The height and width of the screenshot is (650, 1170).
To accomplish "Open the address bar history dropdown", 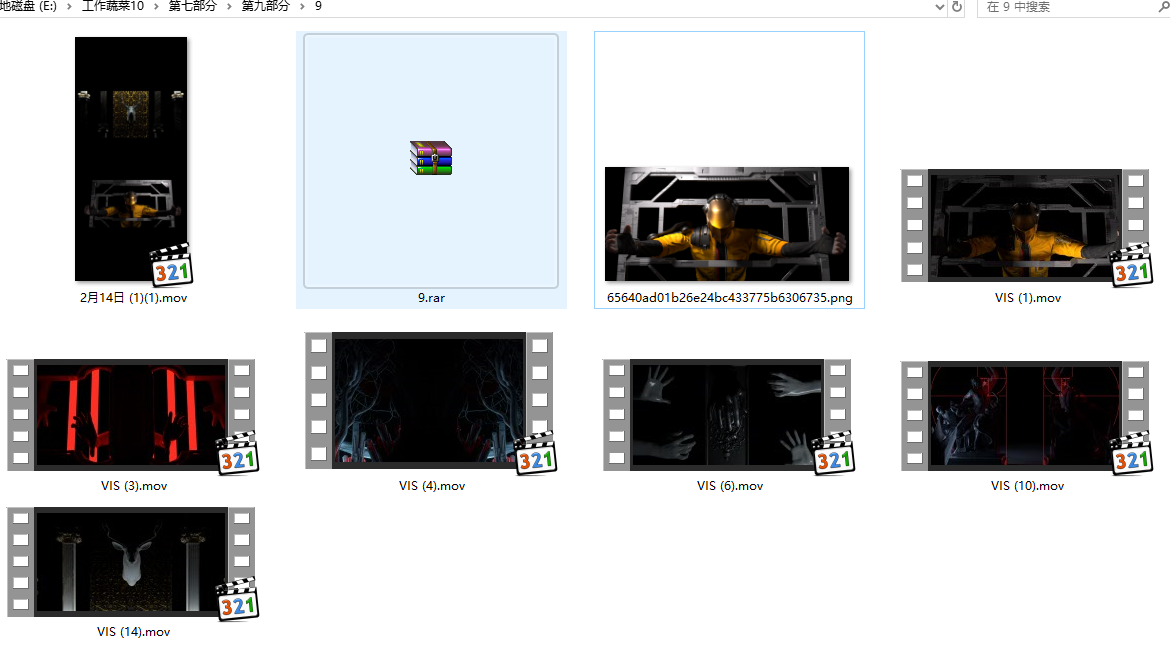I will 939,7.
